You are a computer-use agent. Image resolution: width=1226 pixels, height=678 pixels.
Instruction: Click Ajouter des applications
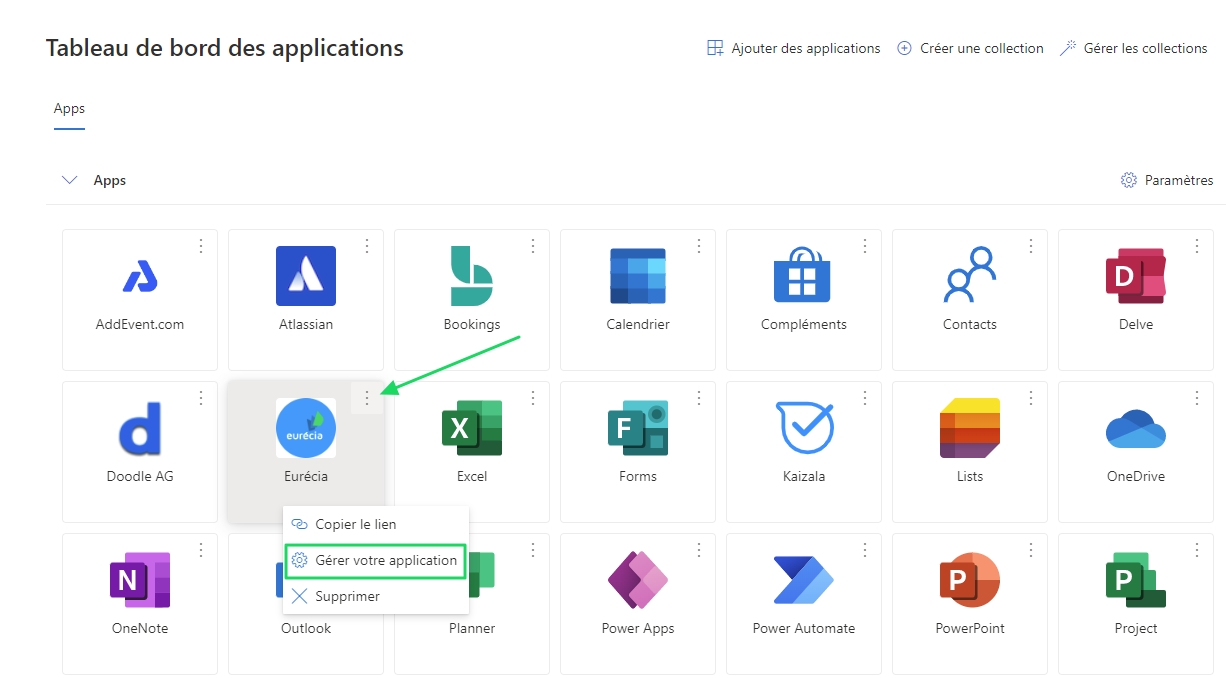(794, 48)
